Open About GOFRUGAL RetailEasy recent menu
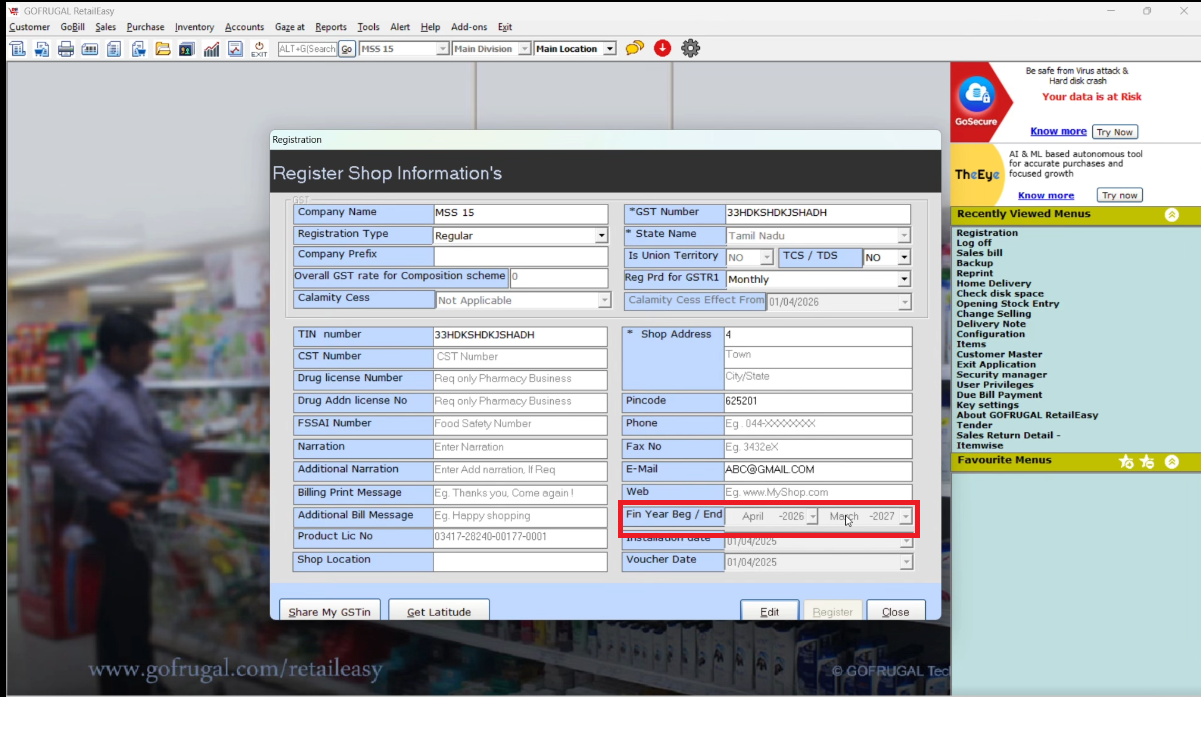This screenshot has width=1201, height=755. coord(1027,415)
